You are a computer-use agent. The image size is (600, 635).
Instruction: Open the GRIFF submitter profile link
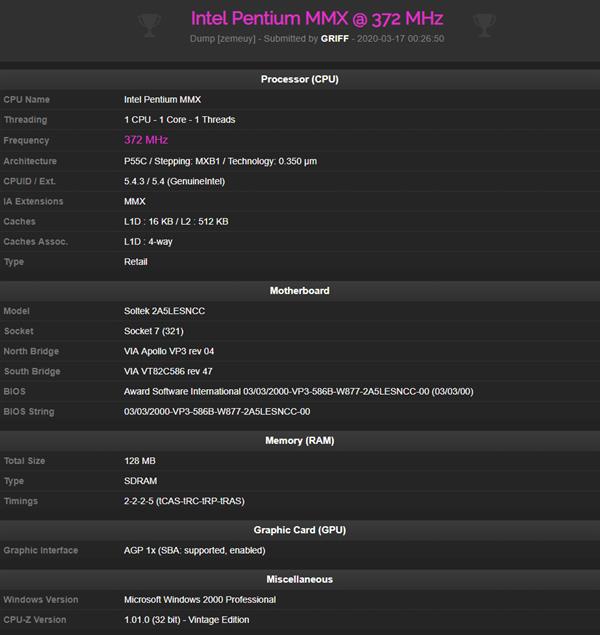(x=334, y=39)
